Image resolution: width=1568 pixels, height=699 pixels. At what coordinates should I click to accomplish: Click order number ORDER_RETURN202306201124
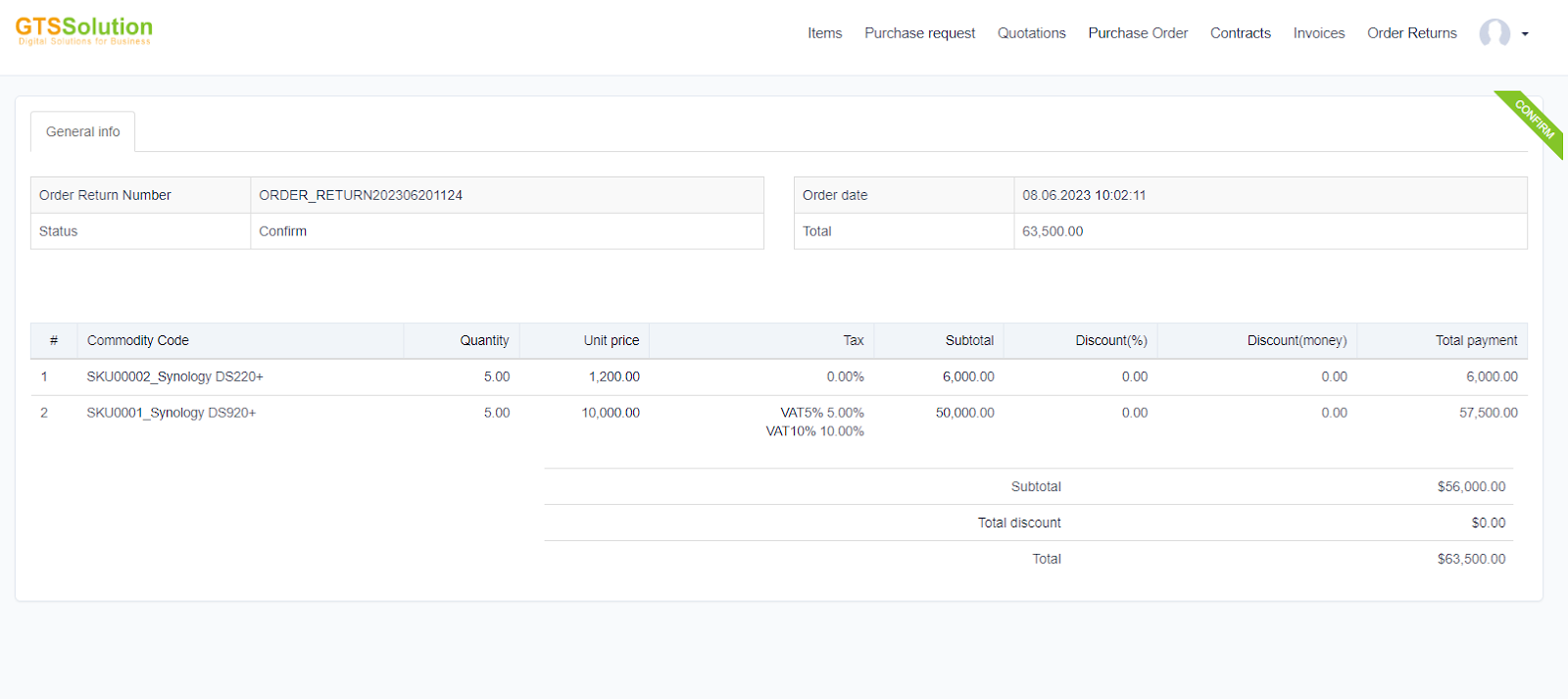click(x=361, y=195)
